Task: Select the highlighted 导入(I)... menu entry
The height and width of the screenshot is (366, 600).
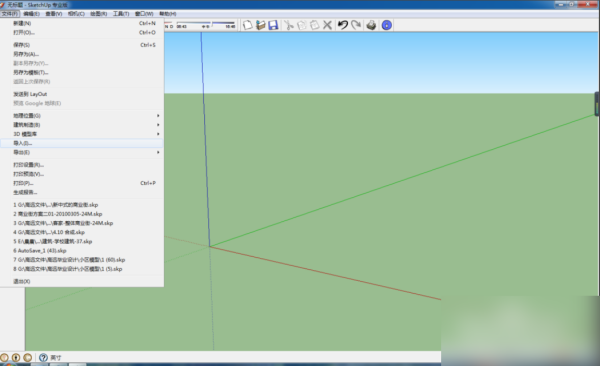Action: [82, 143]
